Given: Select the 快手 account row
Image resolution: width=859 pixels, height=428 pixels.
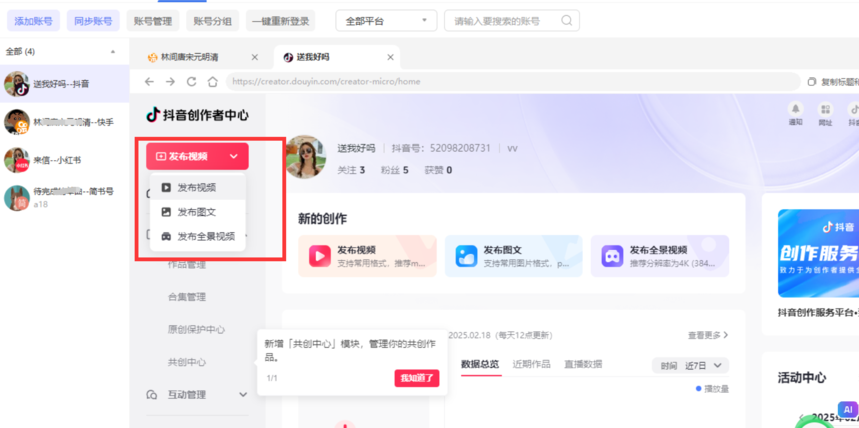Looking at the screenshot, I should 65,122.
